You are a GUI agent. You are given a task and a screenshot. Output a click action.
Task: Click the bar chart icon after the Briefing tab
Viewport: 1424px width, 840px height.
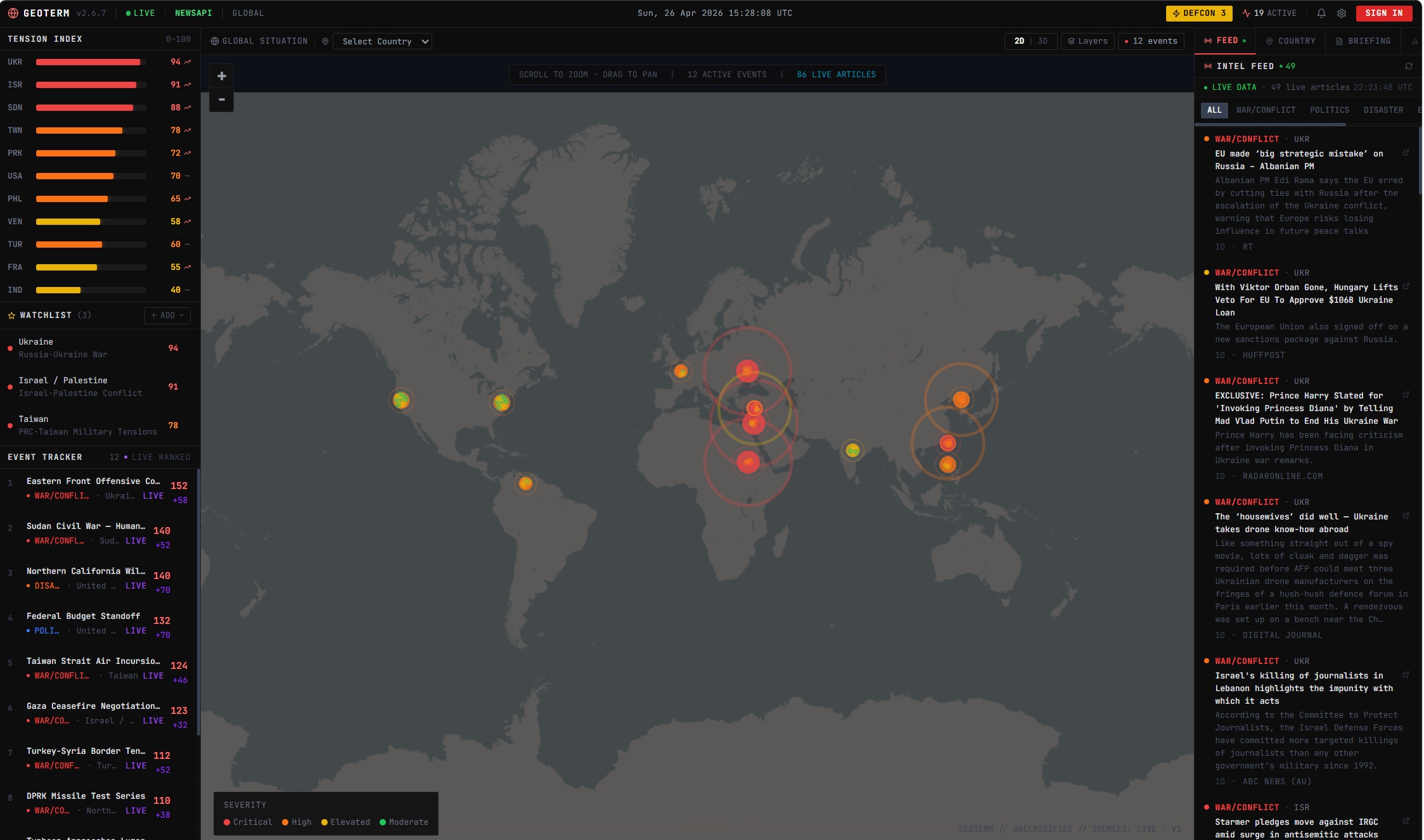pos(1414,41)
